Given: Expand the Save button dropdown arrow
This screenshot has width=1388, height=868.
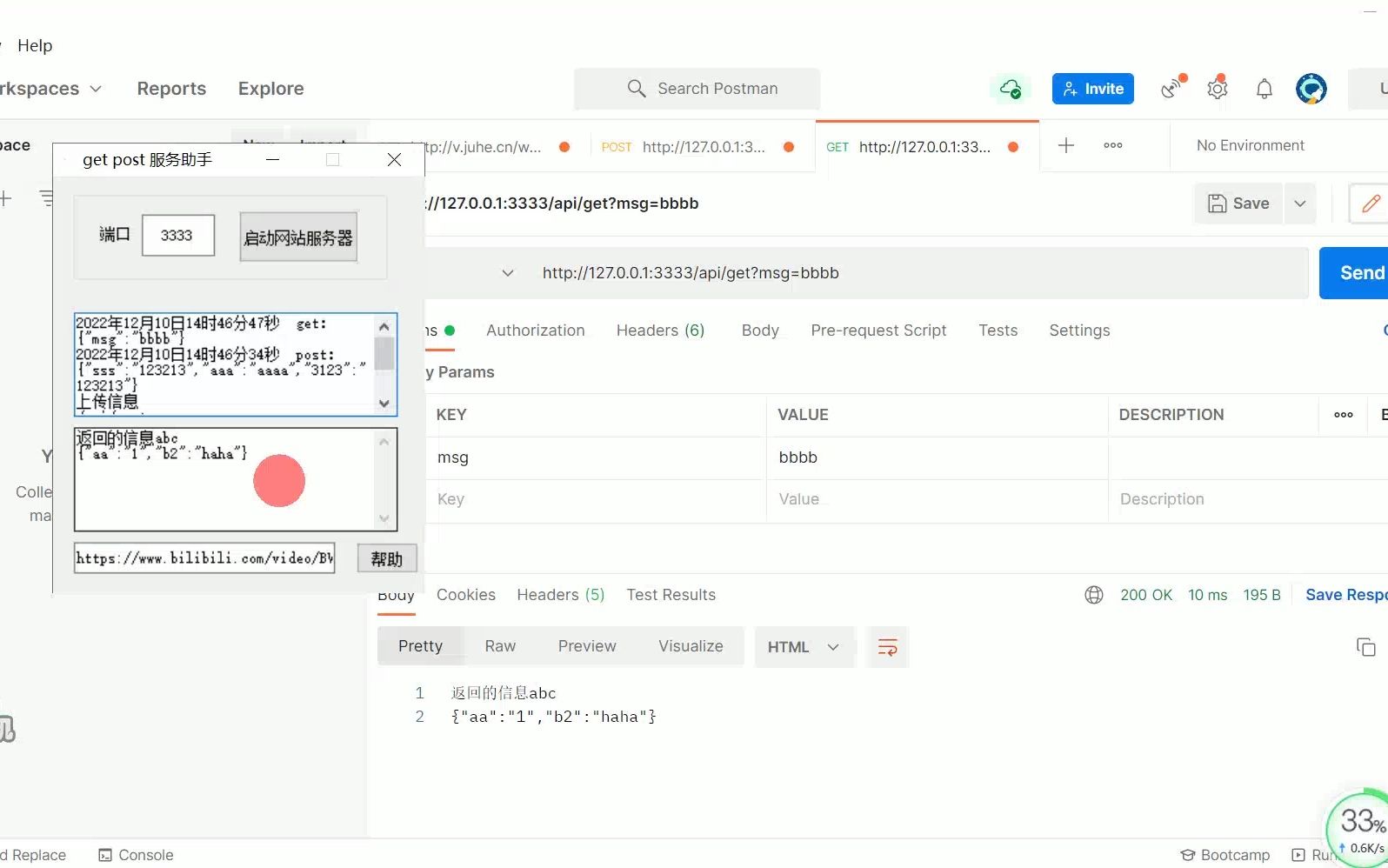Looking at the screenshot, I should point(1300,204).
